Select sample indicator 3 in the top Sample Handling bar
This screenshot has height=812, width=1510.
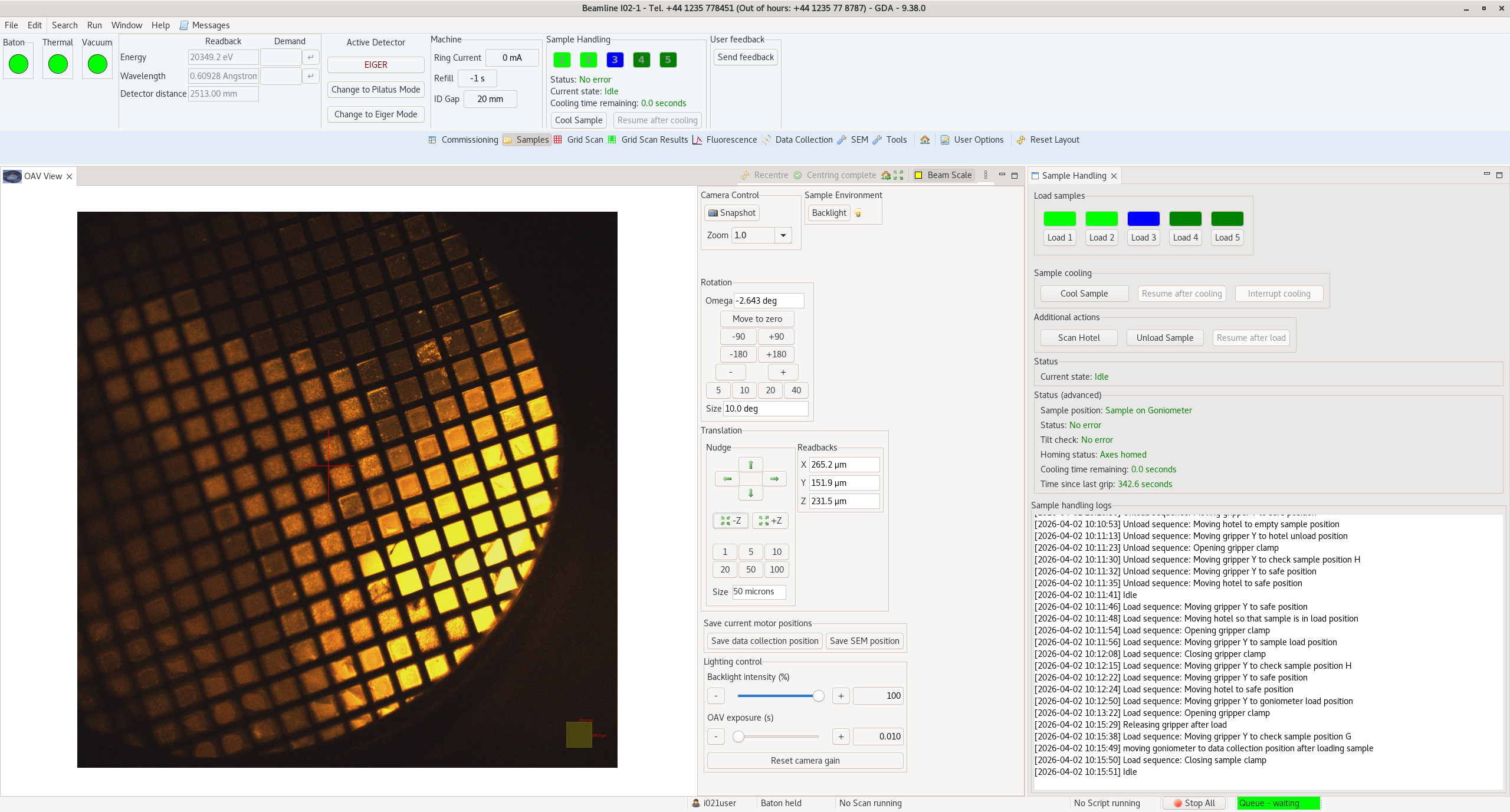[x=615, y=60]
